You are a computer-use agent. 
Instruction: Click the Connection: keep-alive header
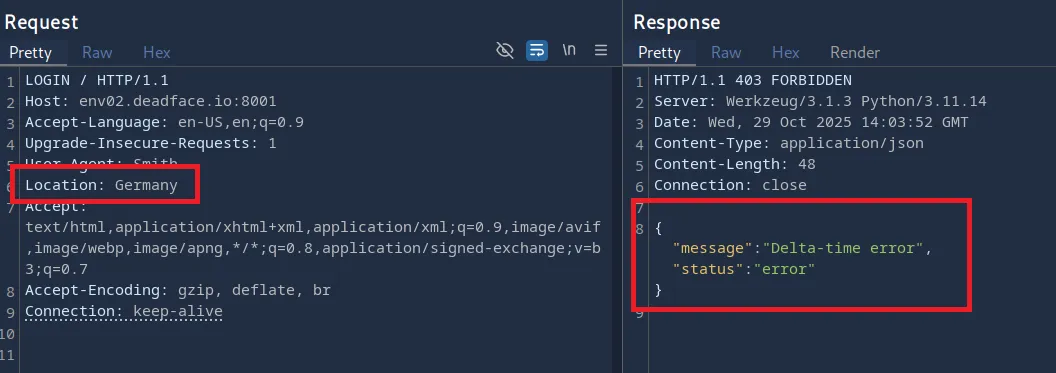coord(124,311)
